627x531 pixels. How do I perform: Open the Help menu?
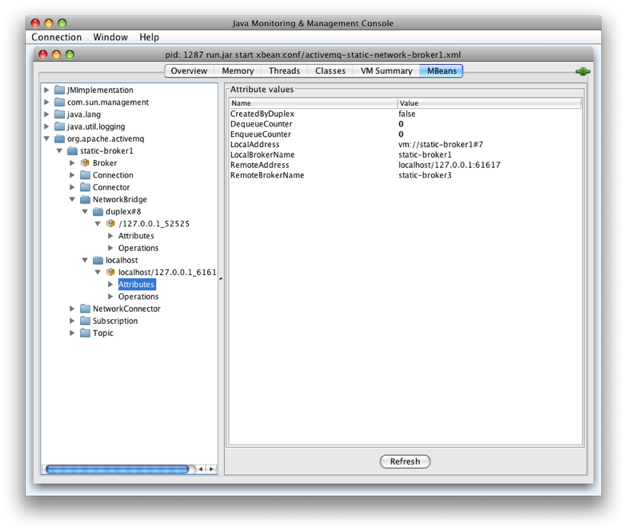tap(149, 37)
